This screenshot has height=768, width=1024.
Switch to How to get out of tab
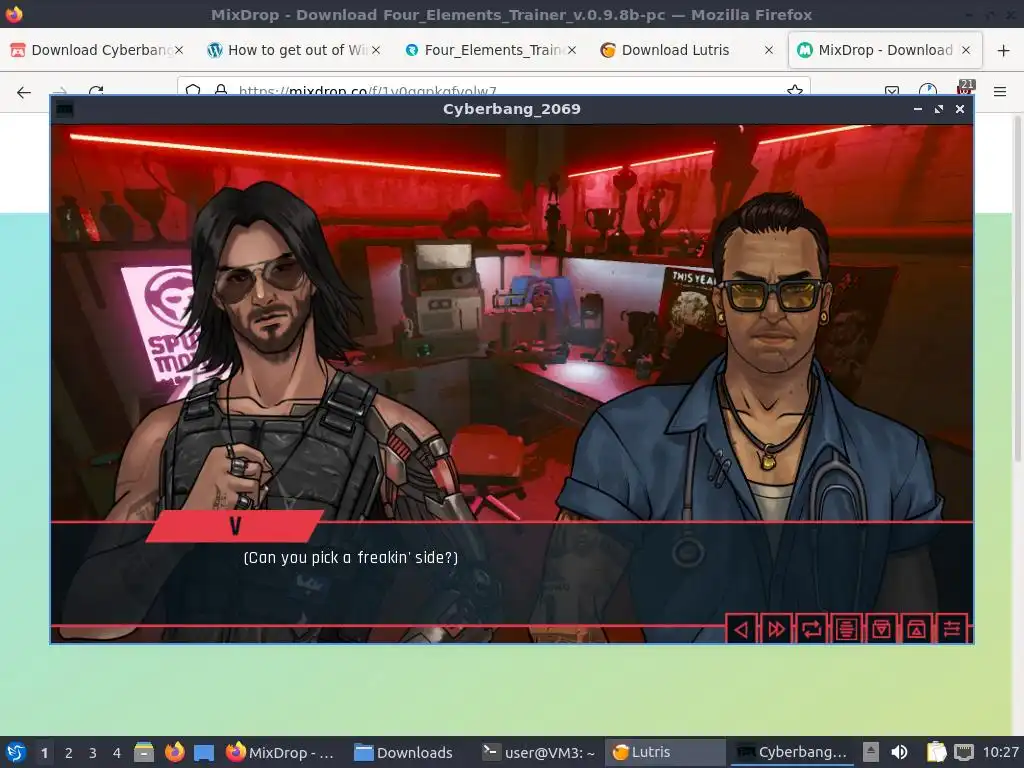coord(293,50)
